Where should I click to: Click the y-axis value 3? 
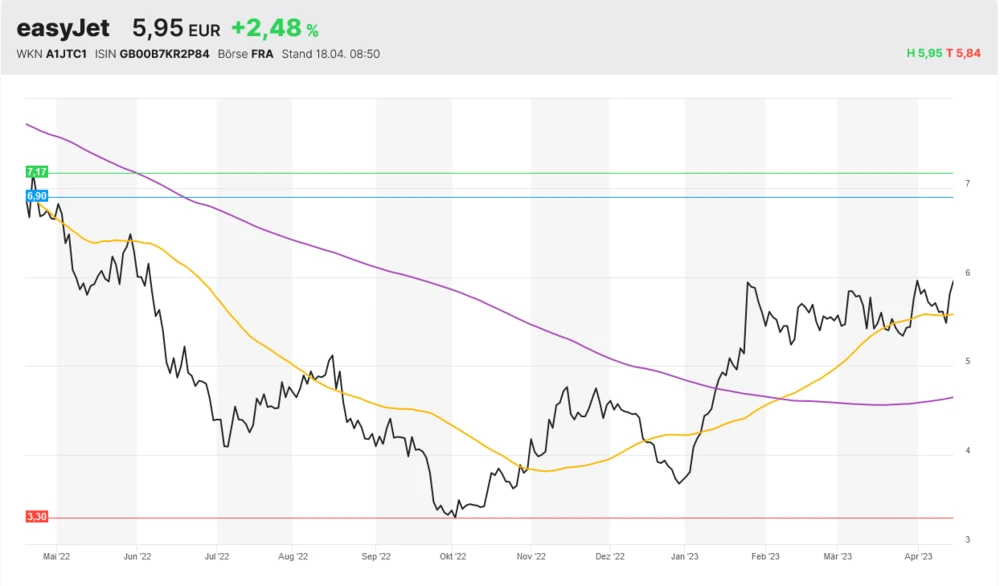point(967,540)
